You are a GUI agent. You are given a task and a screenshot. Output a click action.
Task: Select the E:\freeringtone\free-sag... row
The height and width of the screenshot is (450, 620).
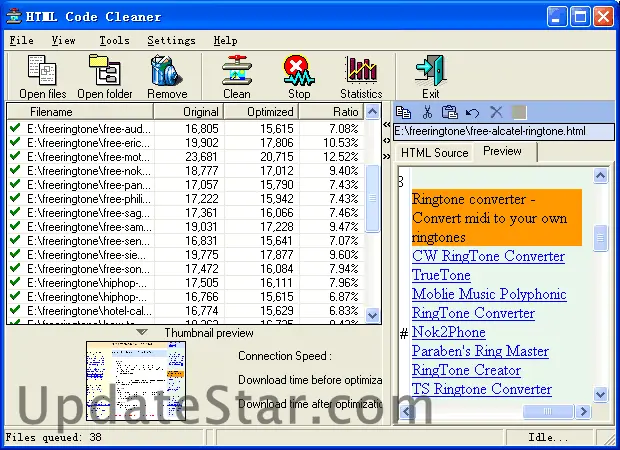point(185,212)
